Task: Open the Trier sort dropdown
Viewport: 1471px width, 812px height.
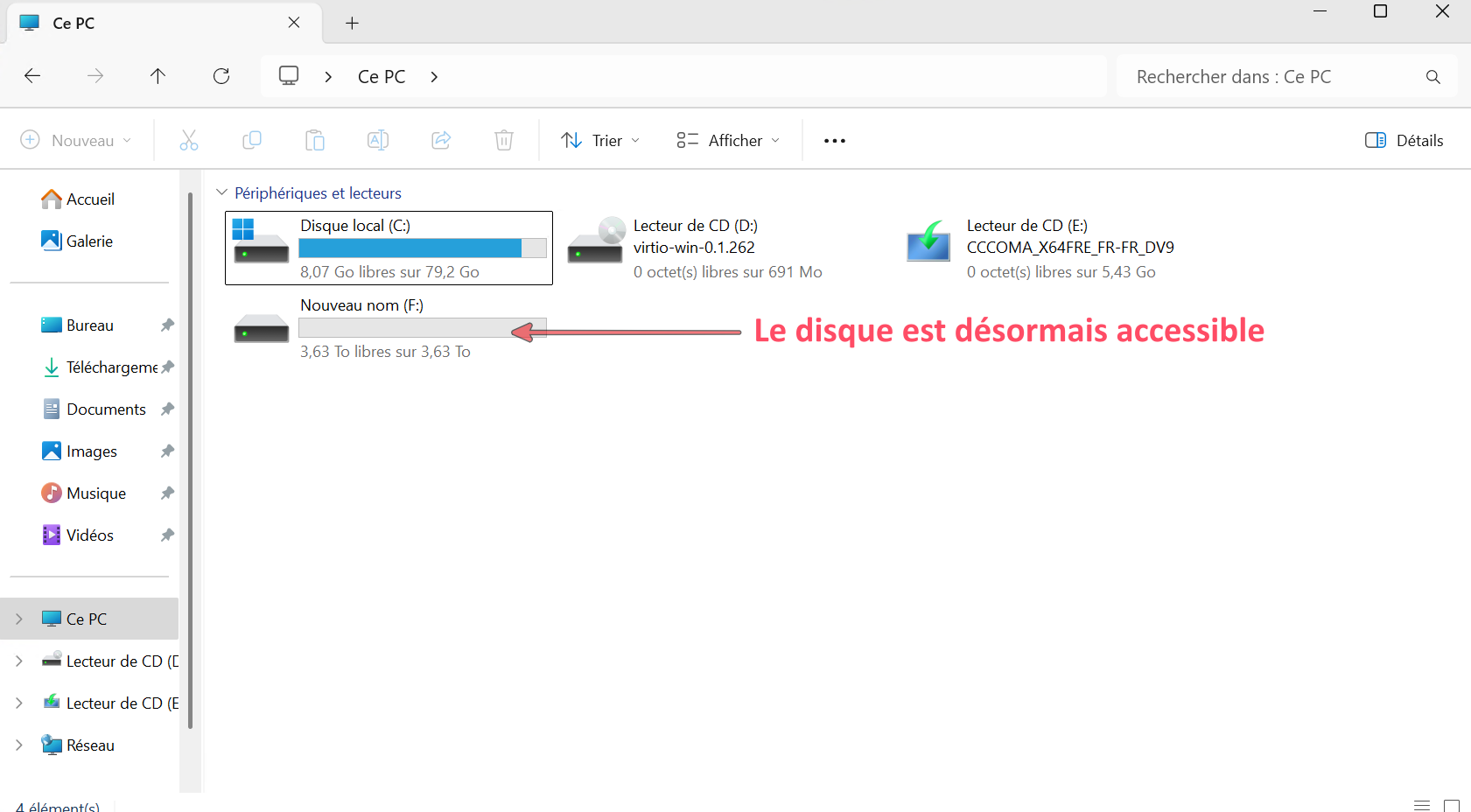Action: (600, 140)
